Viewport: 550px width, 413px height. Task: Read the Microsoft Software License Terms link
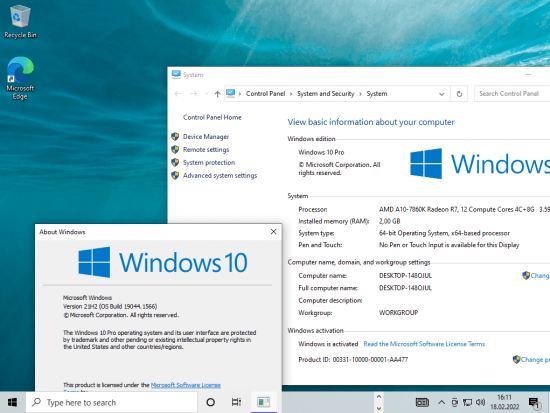[424, 344]
